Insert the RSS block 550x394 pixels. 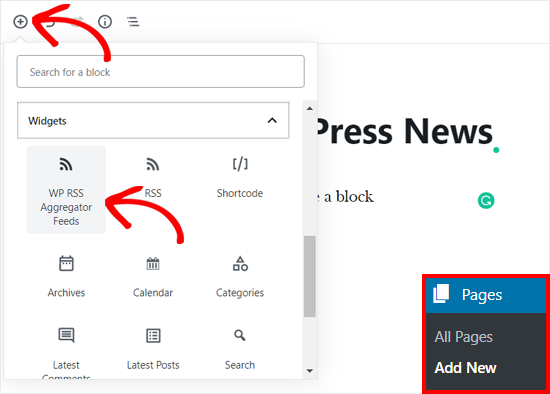(153, 178)
